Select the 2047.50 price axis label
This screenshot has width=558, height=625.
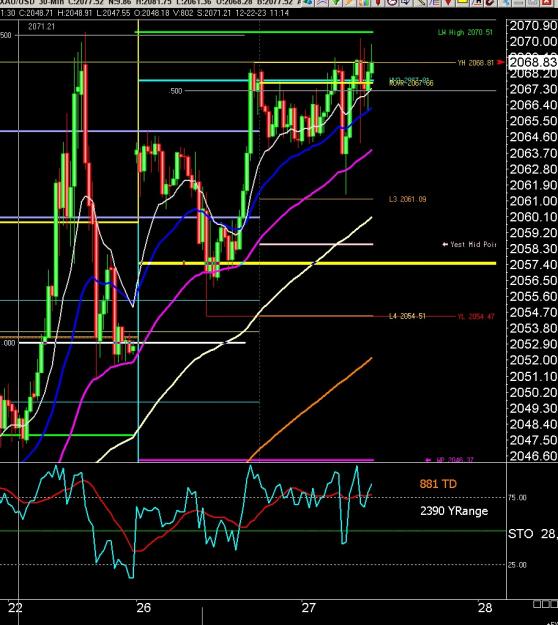533,440
